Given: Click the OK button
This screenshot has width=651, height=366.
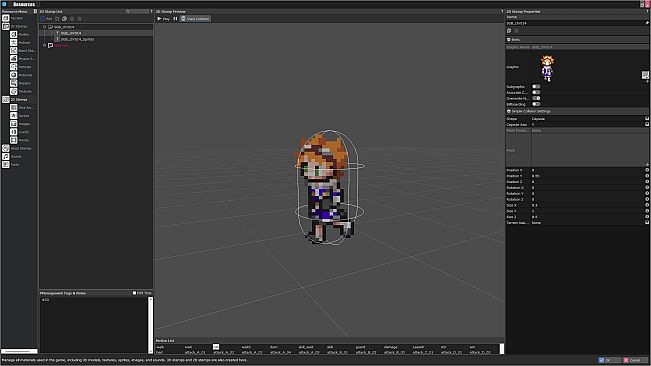Looking at the screenshot, I should coord(609,360).
